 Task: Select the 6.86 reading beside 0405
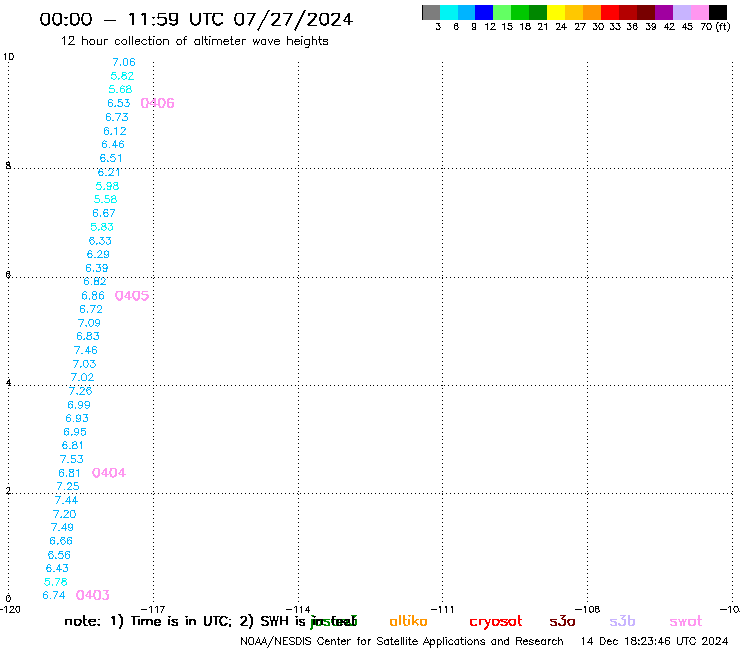click(x=93, y=296)
